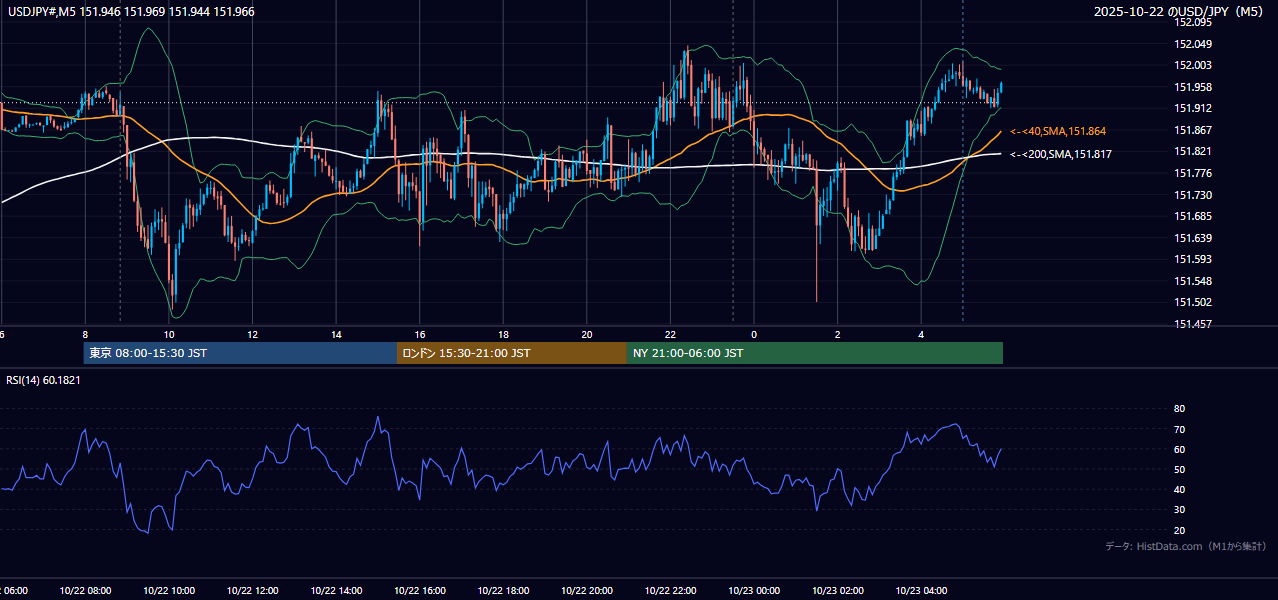This screenshot has width=1278, height=600.
Task: Click the 10/22 08:00 date axis label
Action: (85, 591)
